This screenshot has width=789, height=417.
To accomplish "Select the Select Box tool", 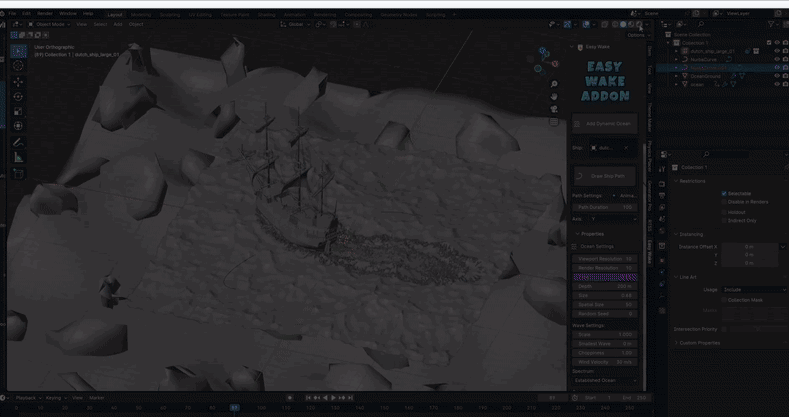I will (19, 51).
